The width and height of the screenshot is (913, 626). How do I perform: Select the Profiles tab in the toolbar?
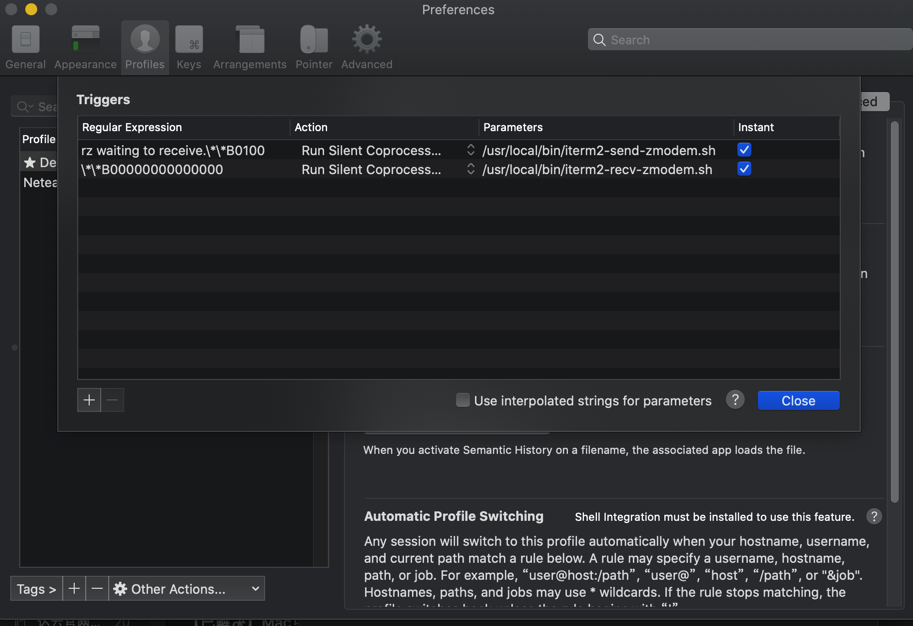pos(144,47)
